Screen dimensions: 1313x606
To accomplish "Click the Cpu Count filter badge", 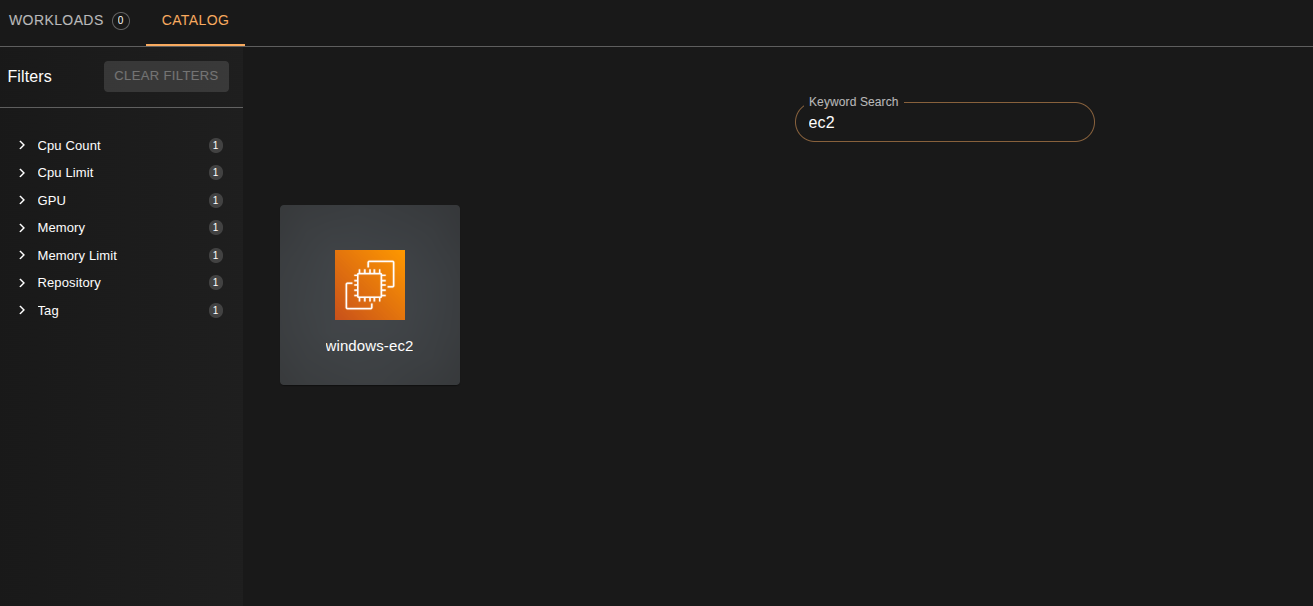I will (x=215, y=144).
